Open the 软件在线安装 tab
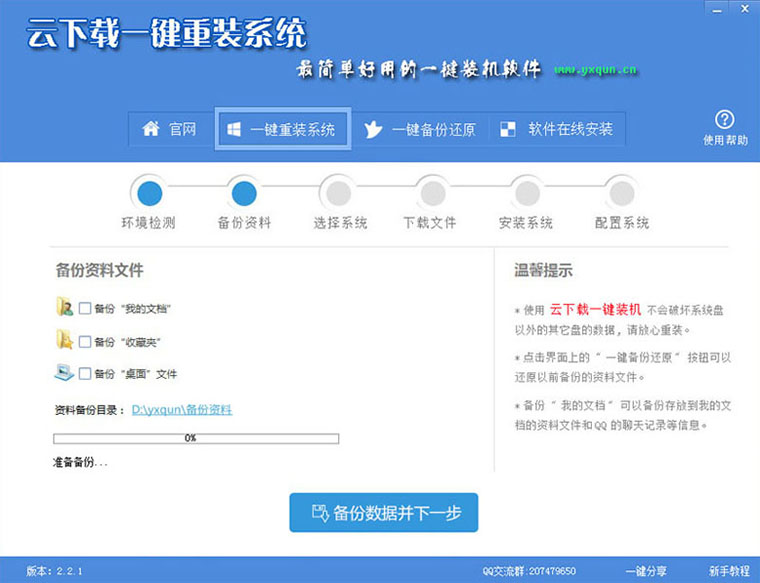Screen dimensions: 760x583 pos(556,129)
